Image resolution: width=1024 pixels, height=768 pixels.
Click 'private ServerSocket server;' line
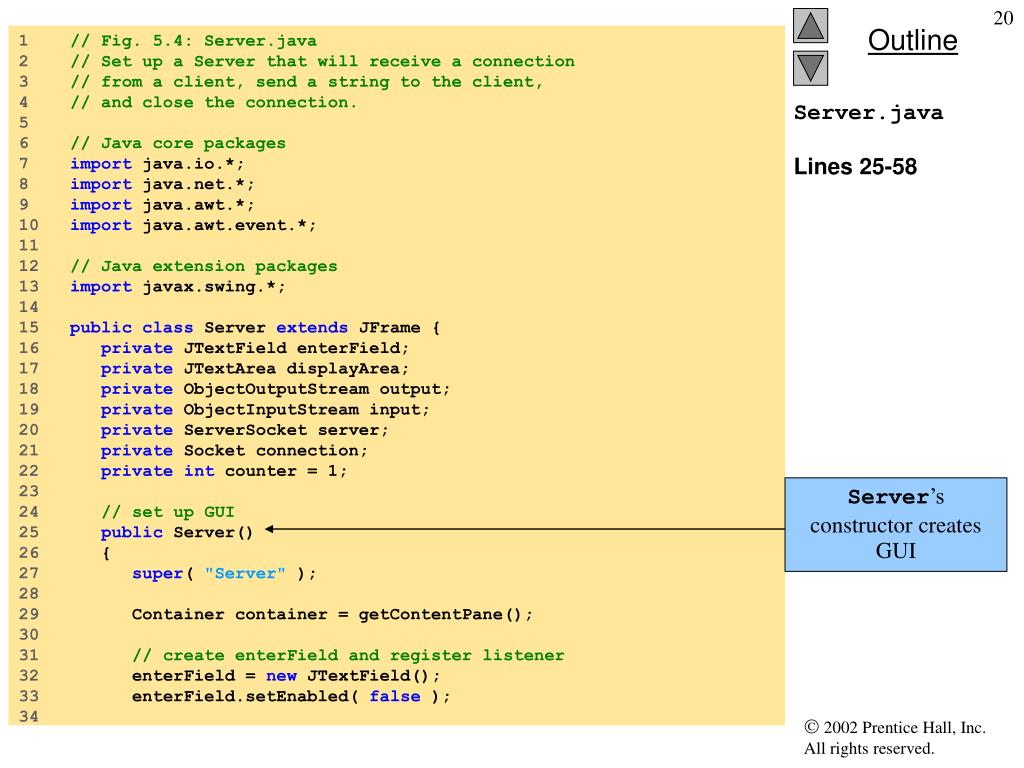tap(244, 430)
